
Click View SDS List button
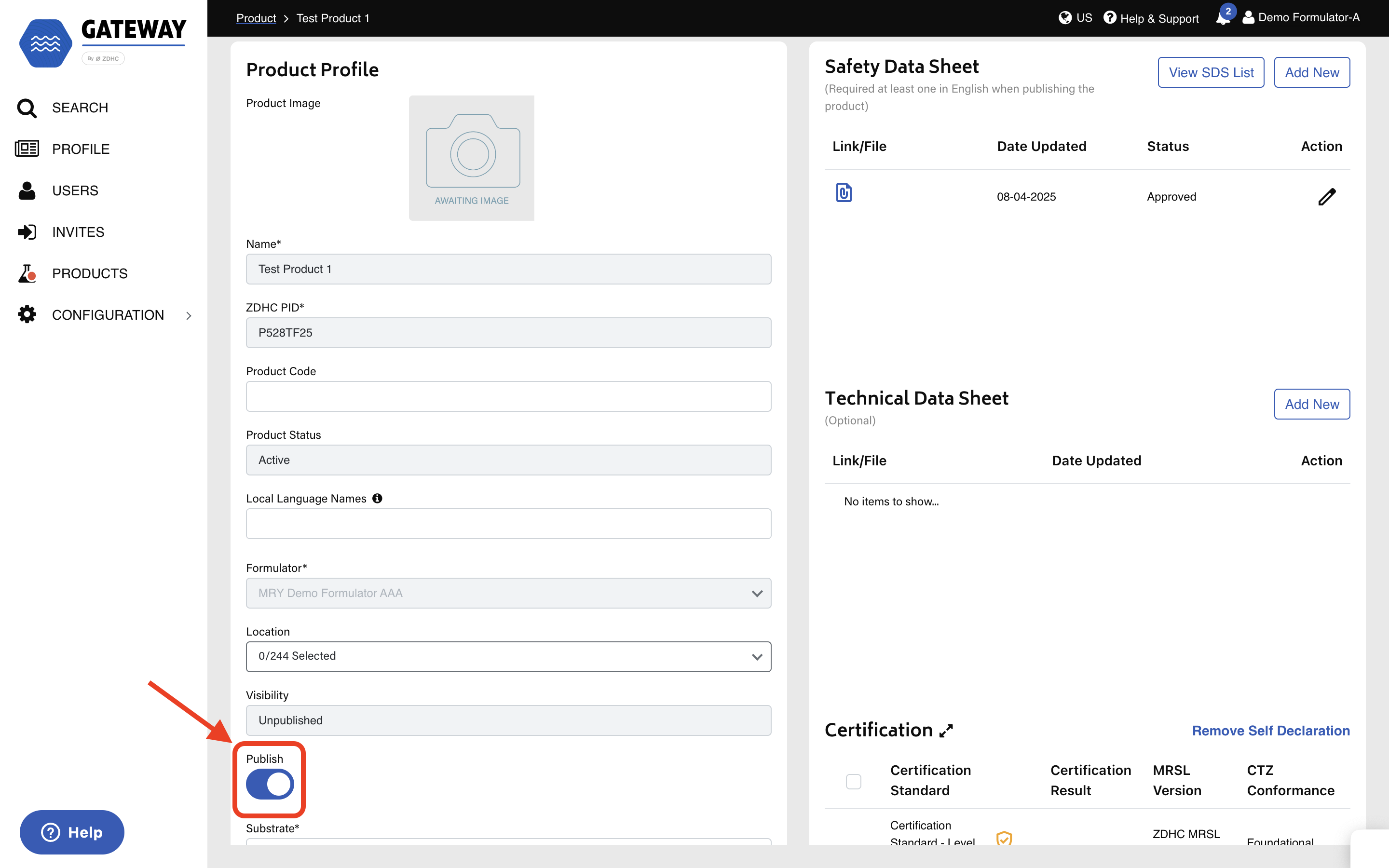click(x=1211, y=72)
